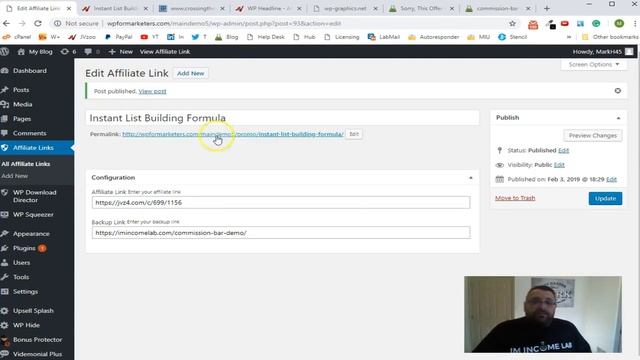
Task: Close the Edit Affiliate Link tab
Action: tap(69, 8)
